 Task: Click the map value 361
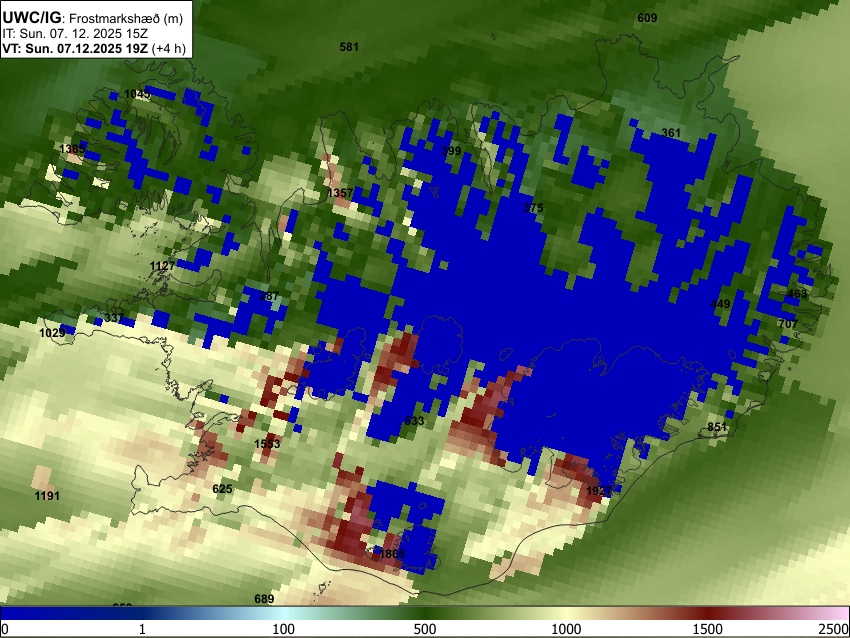click(x=671, y=133)
